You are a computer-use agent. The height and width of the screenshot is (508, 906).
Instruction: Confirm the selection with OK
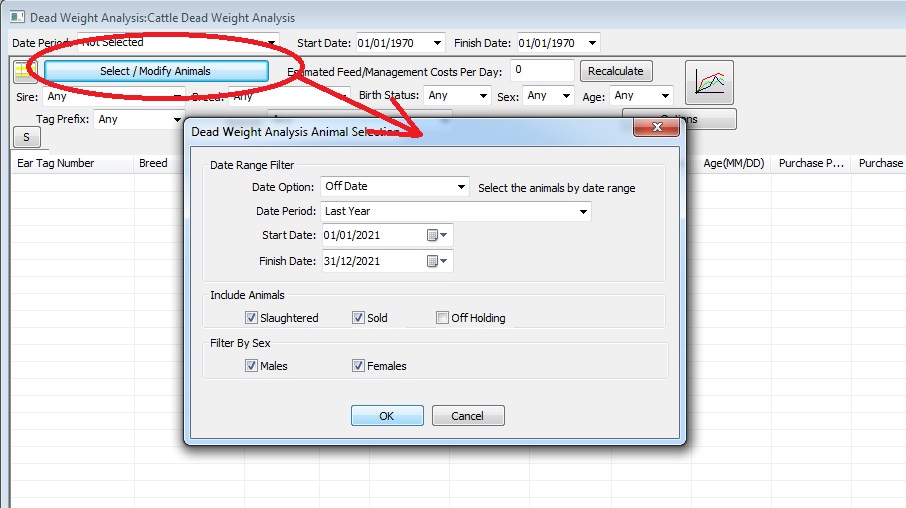pos(387,416)
